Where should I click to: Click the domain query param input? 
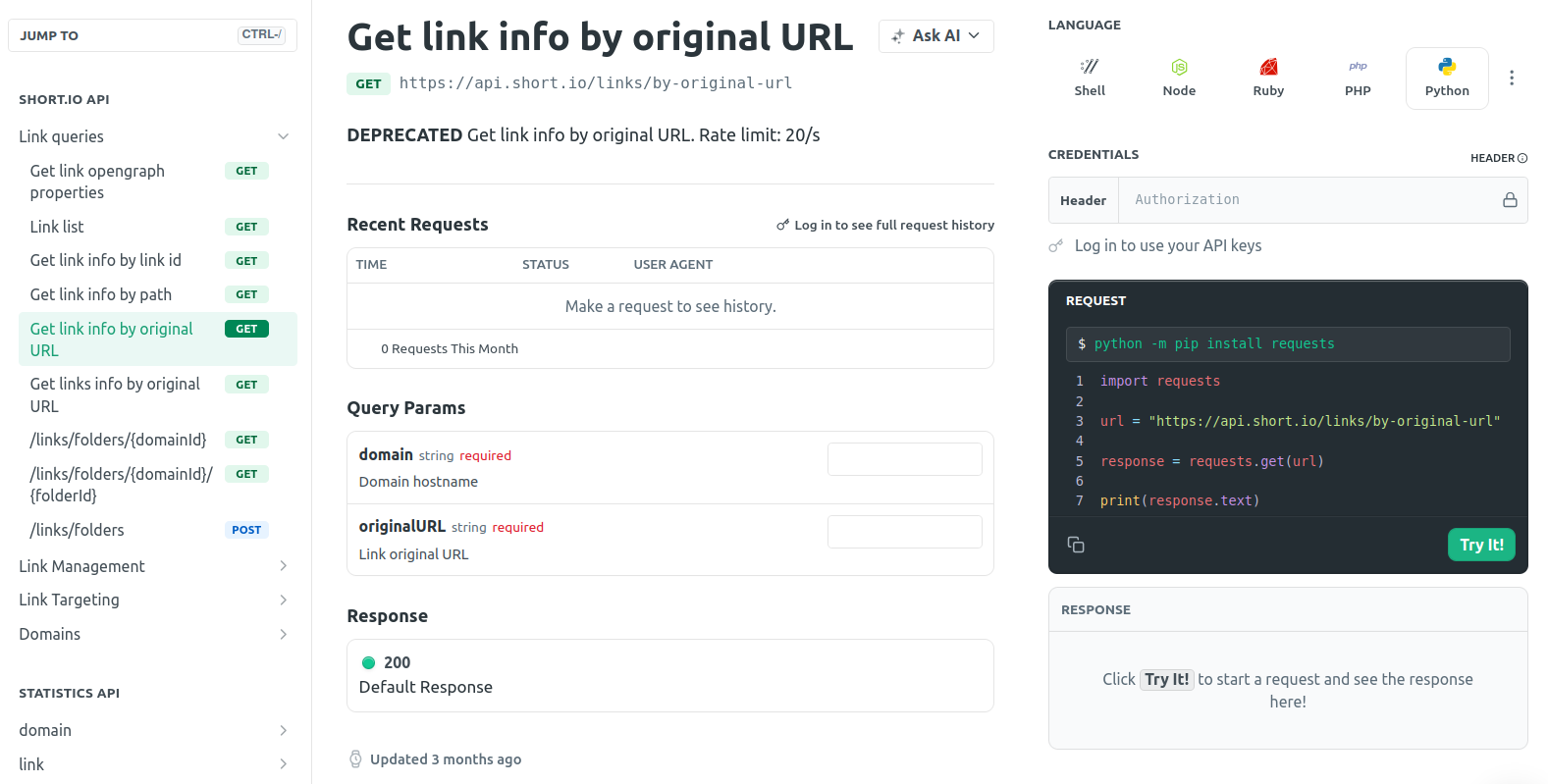click(905, 459)
